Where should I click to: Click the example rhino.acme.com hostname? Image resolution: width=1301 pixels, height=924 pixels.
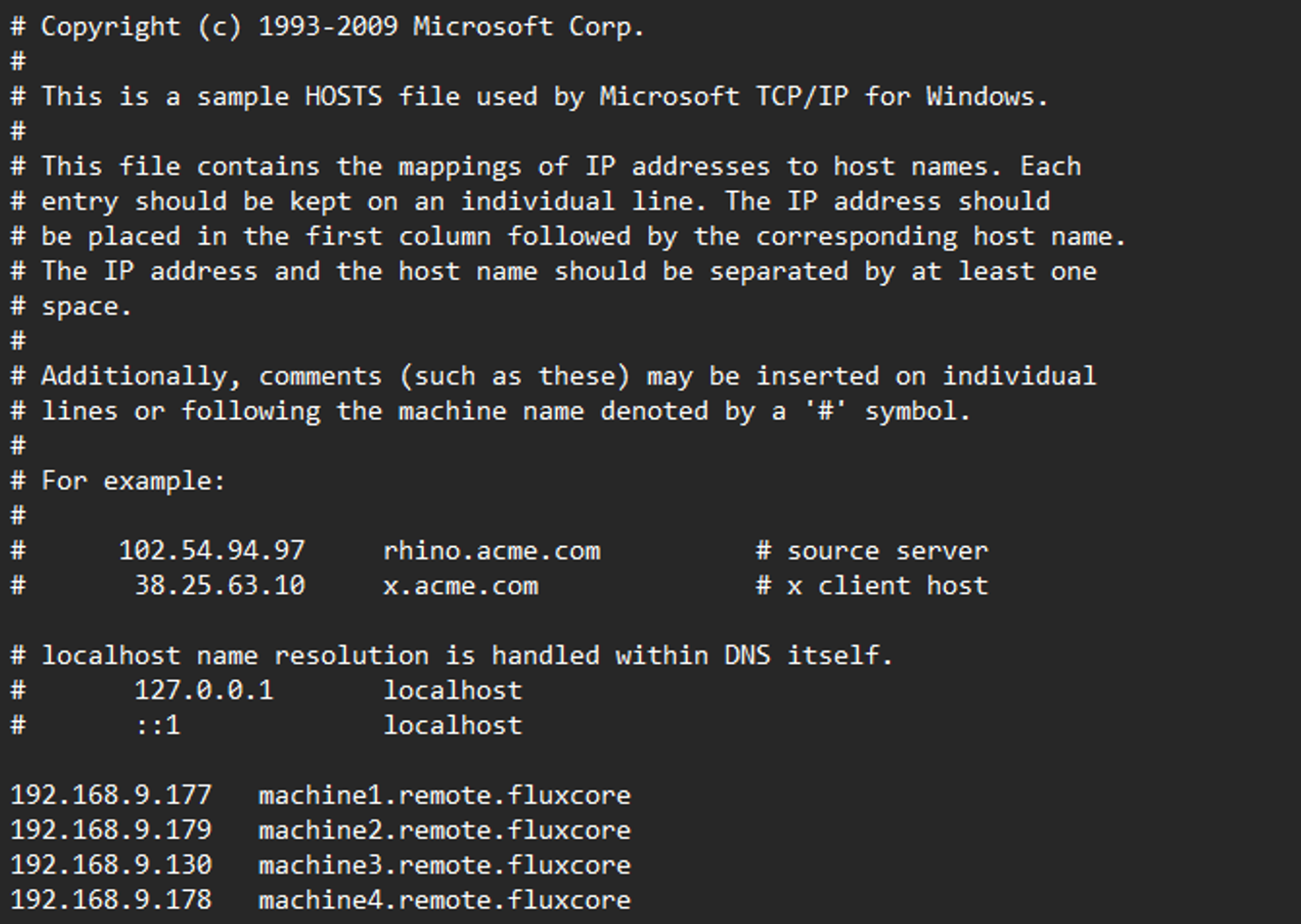coord(491,551)
